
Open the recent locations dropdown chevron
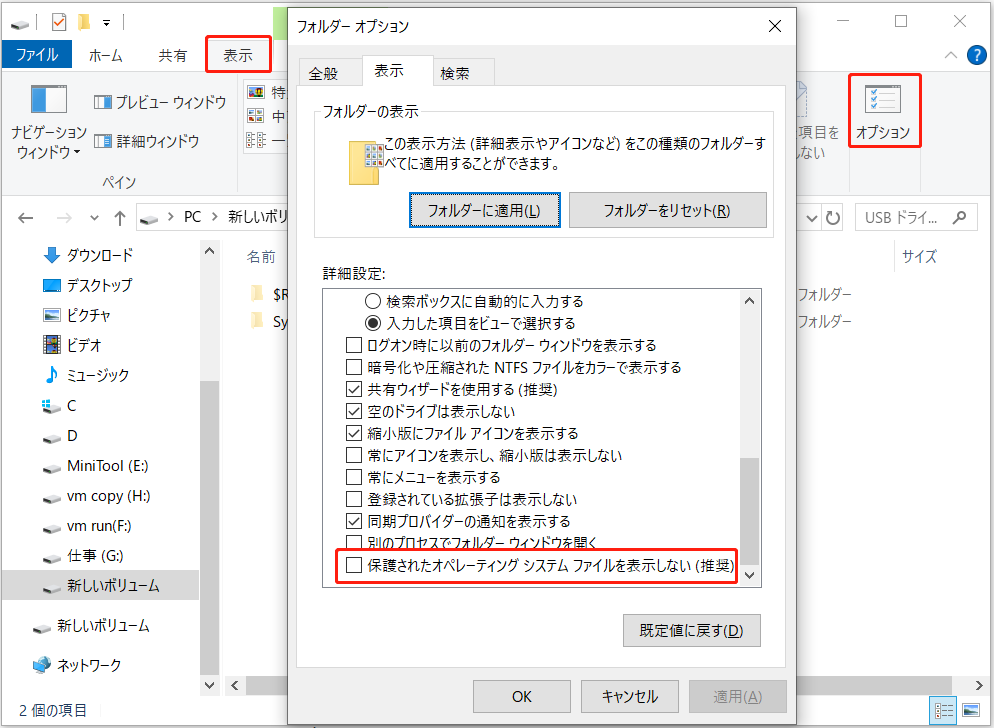94,218
